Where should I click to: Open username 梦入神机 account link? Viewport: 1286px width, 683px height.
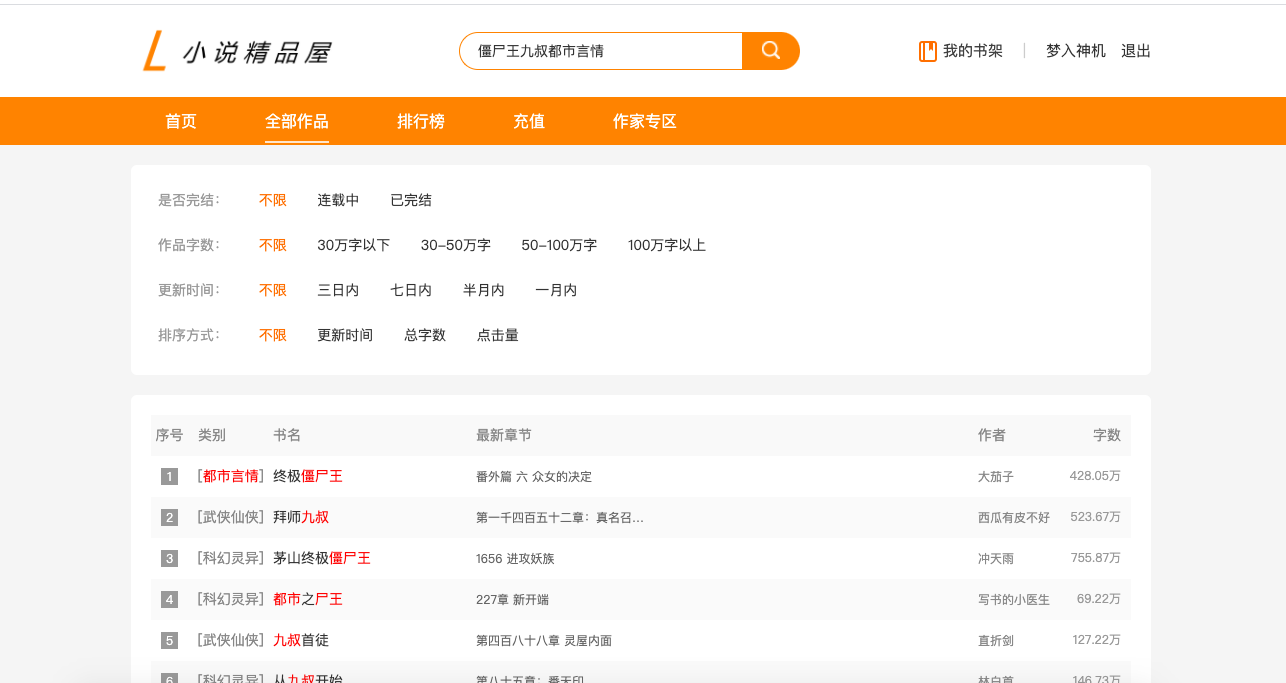[x=1075, y=51]
